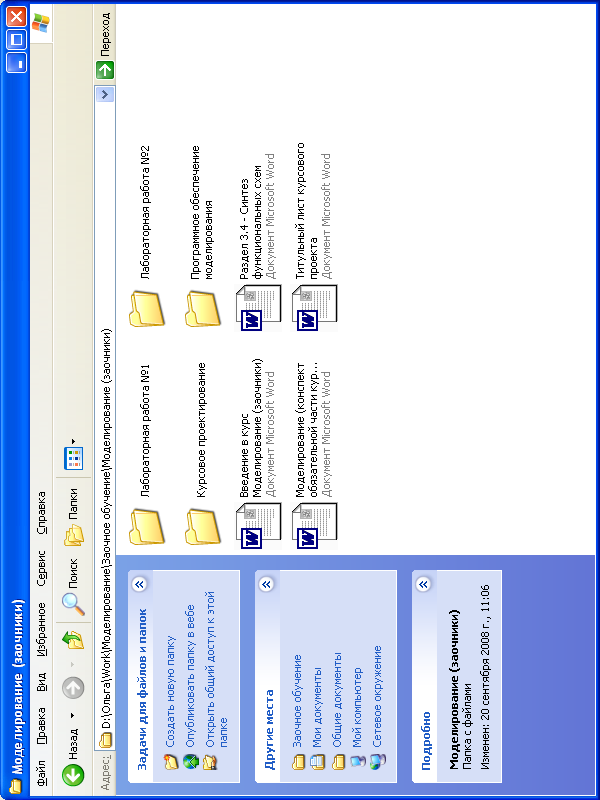Click the Мой компьютер icon
This screenshot has width=600, height=800.
click(x=358, y=762)
